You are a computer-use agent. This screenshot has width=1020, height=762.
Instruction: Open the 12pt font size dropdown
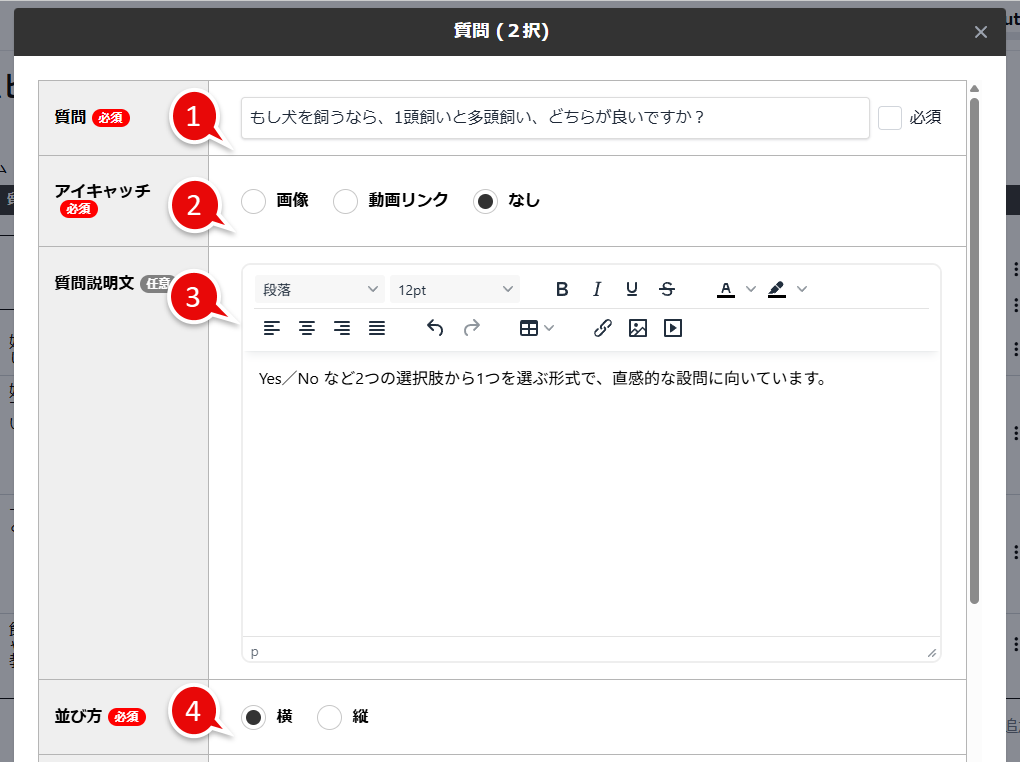455,288
